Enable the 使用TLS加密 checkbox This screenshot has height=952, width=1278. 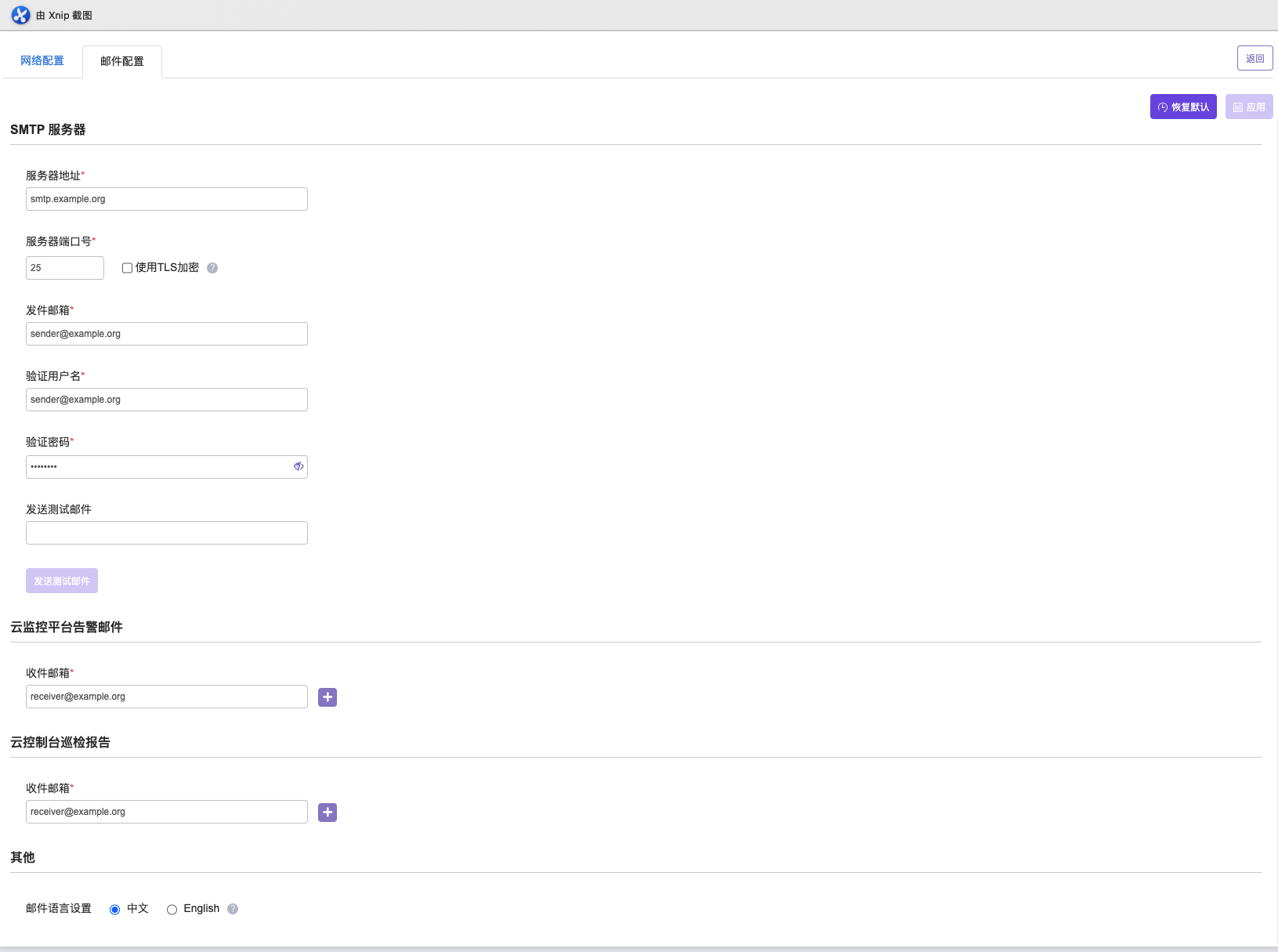tap(127, 268)
